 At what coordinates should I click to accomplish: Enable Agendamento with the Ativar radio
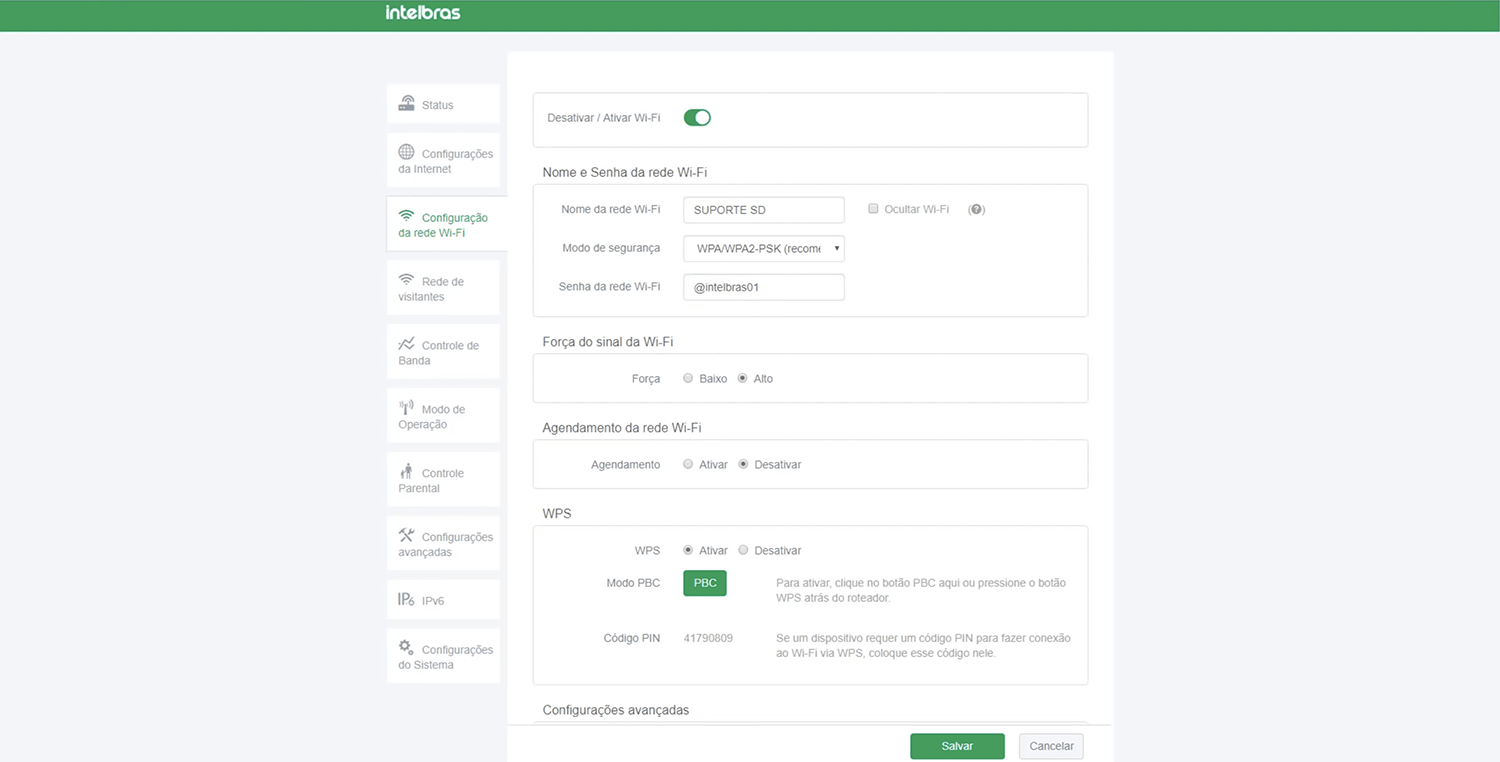click(688, 464)
